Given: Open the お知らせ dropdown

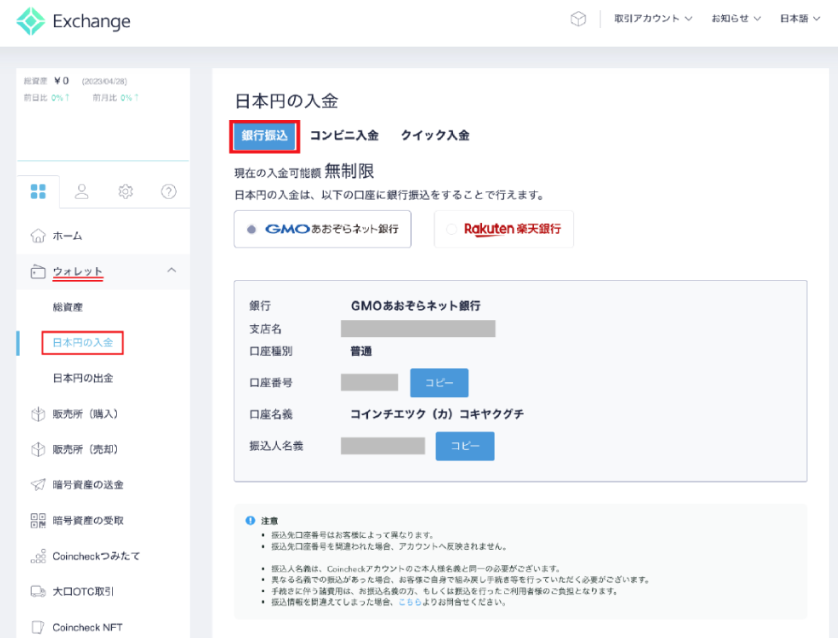Looking at the screenshot, I should pyautogui.click(x=736, y=19).
